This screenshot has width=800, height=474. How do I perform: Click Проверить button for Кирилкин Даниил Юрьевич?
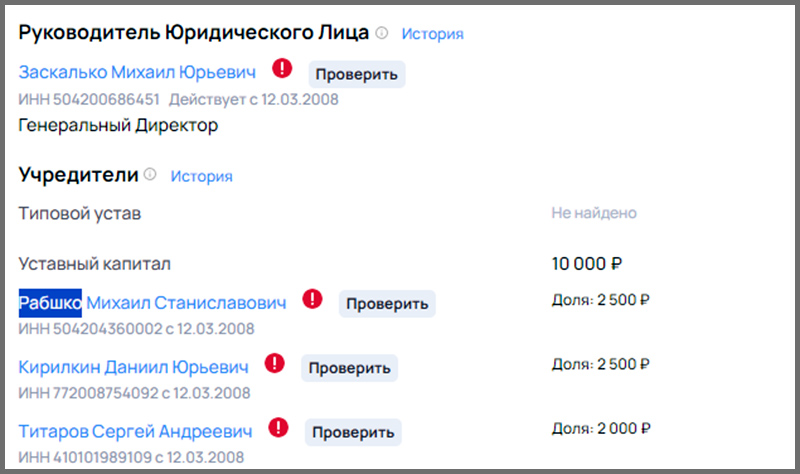click(x=349, y=368)
